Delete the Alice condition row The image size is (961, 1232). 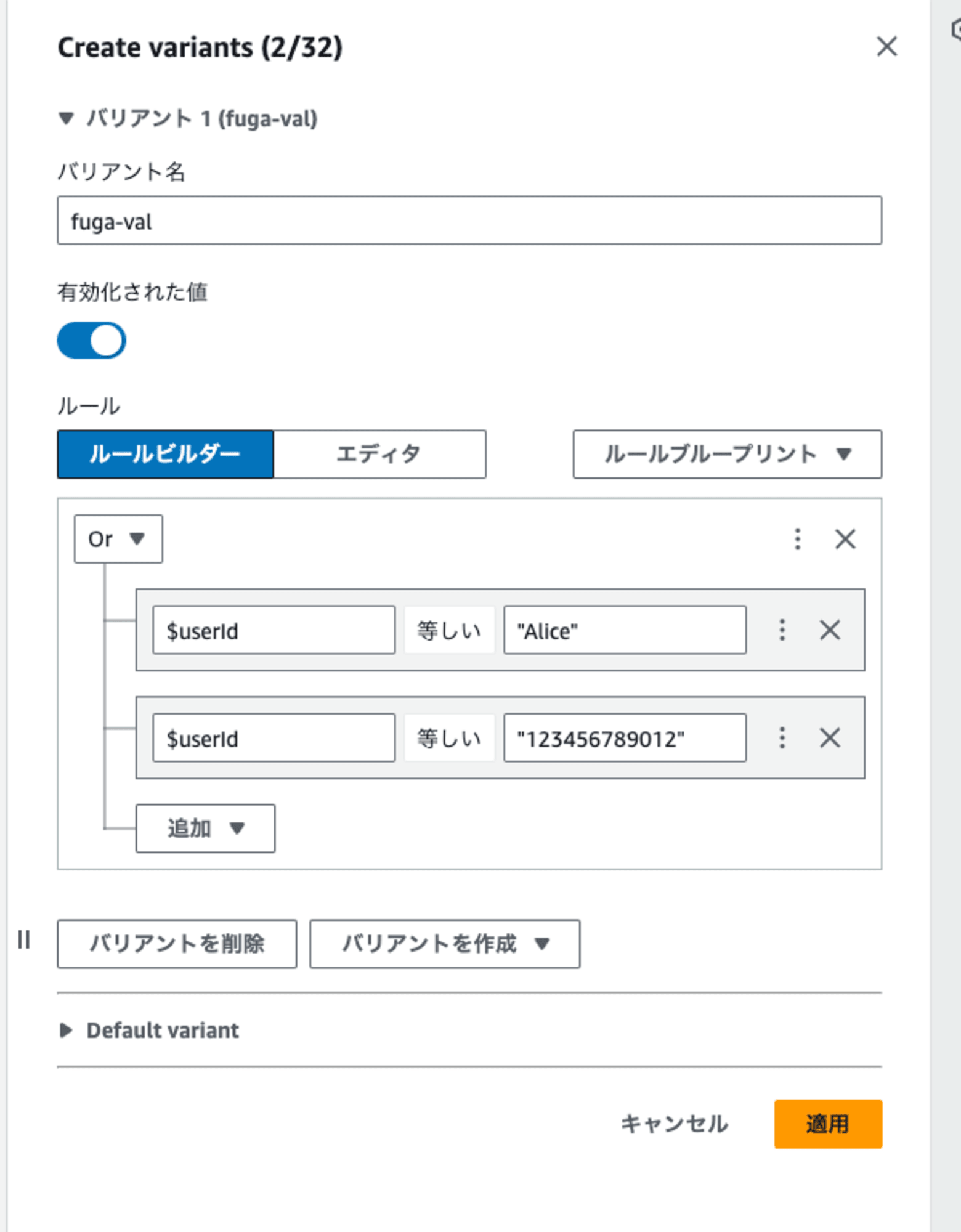coord(830,630)
